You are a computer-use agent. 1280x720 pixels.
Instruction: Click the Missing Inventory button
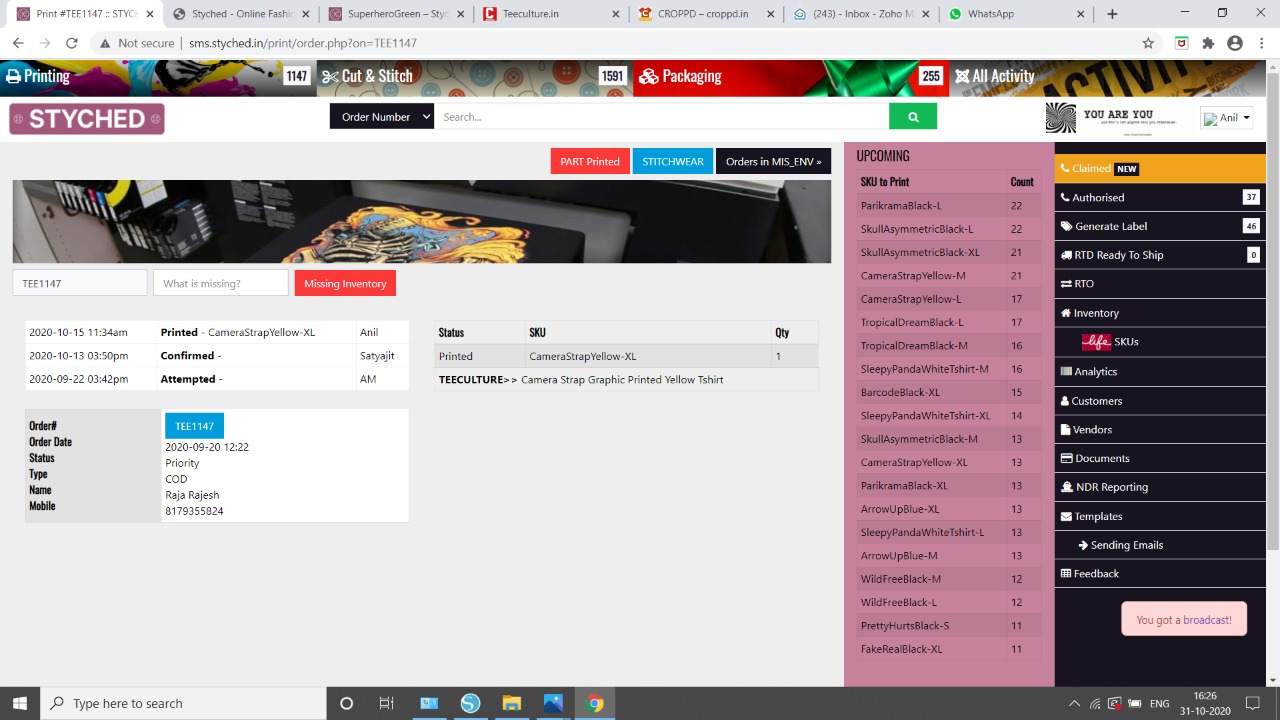[345, 283]
